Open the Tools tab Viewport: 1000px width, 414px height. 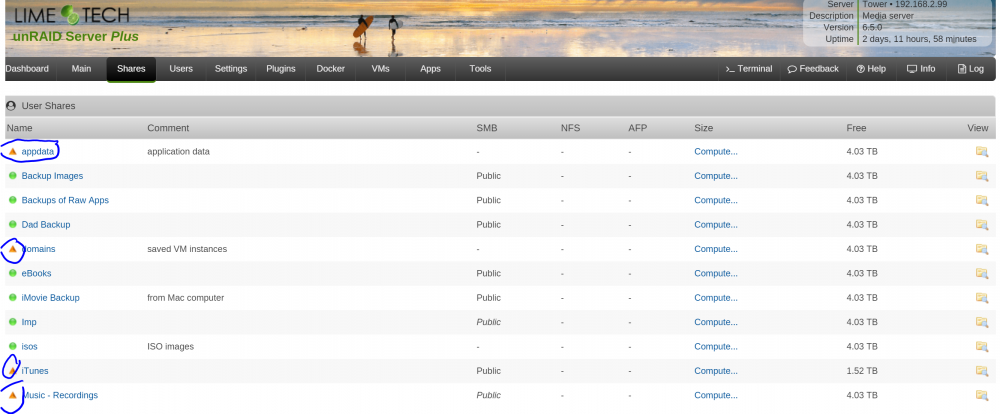[480, 69]
